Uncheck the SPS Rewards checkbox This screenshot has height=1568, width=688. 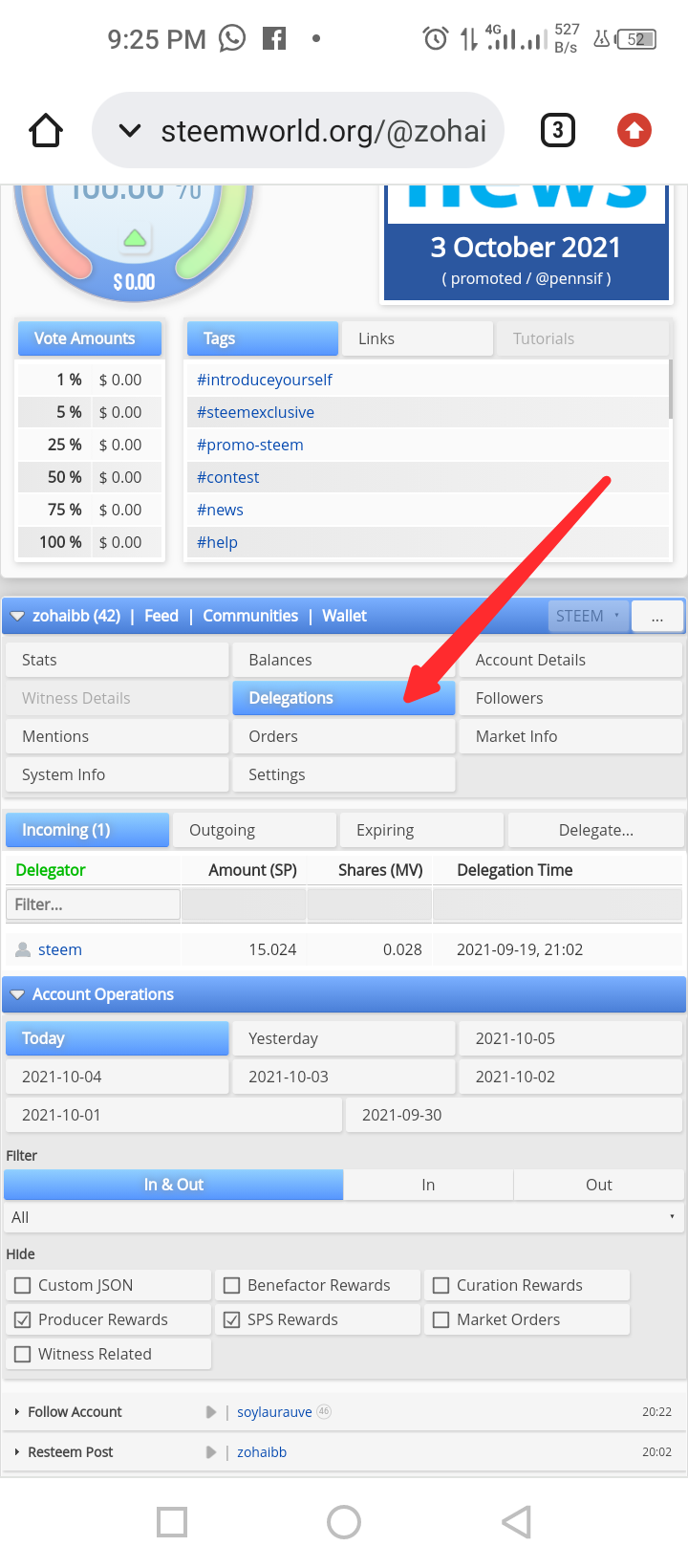(232, 1319)
